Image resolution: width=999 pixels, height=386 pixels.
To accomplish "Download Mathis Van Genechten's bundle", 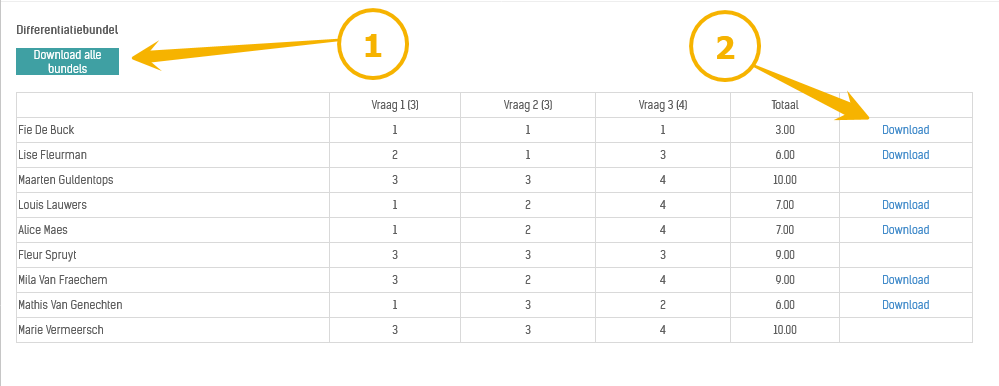I will point(905,304).
